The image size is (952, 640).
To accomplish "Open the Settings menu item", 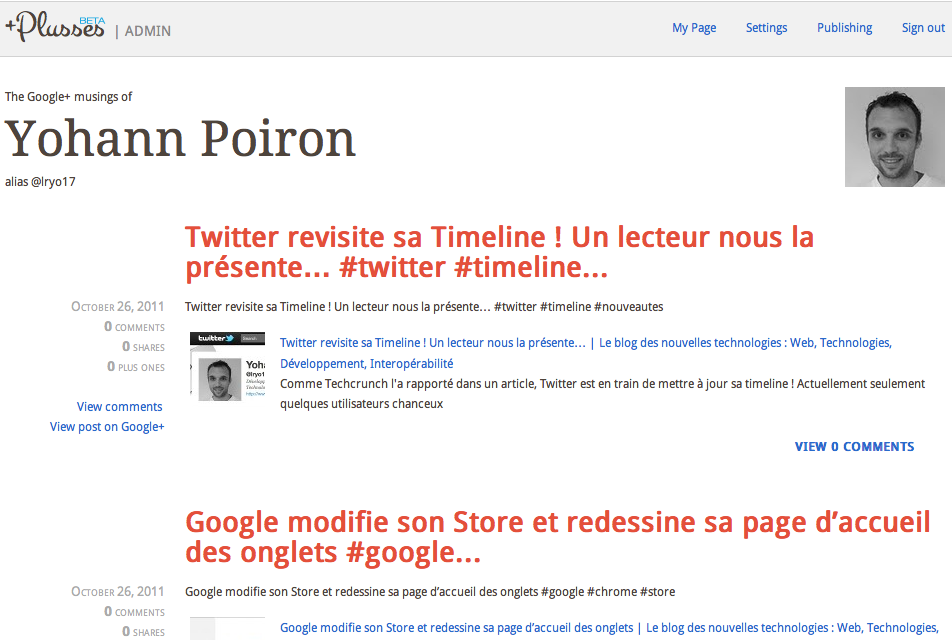I will tap(766, 28).
